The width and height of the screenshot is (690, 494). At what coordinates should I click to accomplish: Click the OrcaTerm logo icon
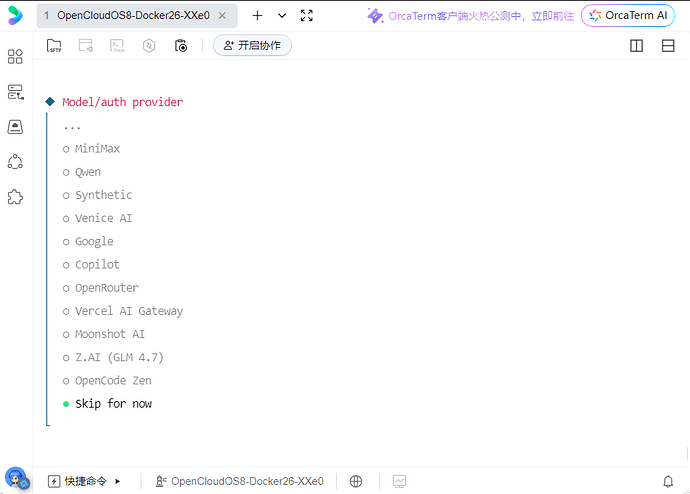(15, 15)
